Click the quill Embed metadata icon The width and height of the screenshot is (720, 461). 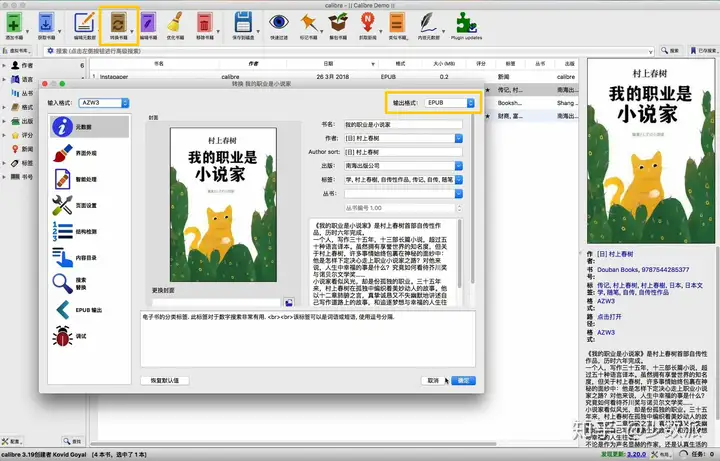click(x=428, y=22)
